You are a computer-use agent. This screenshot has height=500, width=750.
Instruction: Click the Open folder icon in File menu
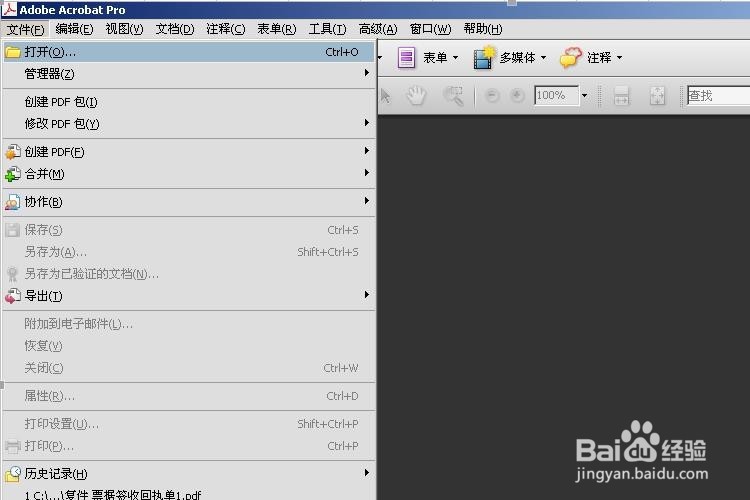coord(12,52)
